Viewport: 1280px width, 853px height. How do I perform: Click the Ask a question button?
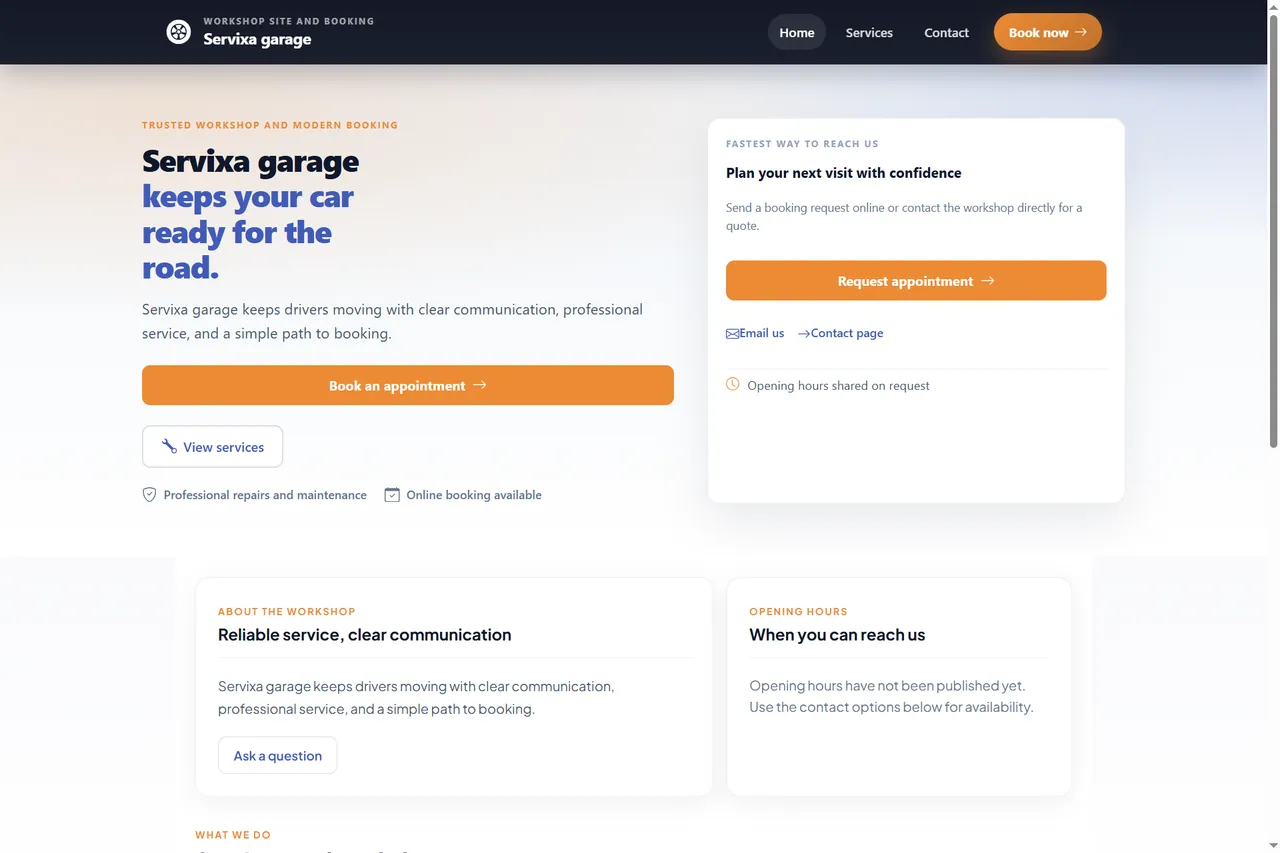click(x=278, y=755)
